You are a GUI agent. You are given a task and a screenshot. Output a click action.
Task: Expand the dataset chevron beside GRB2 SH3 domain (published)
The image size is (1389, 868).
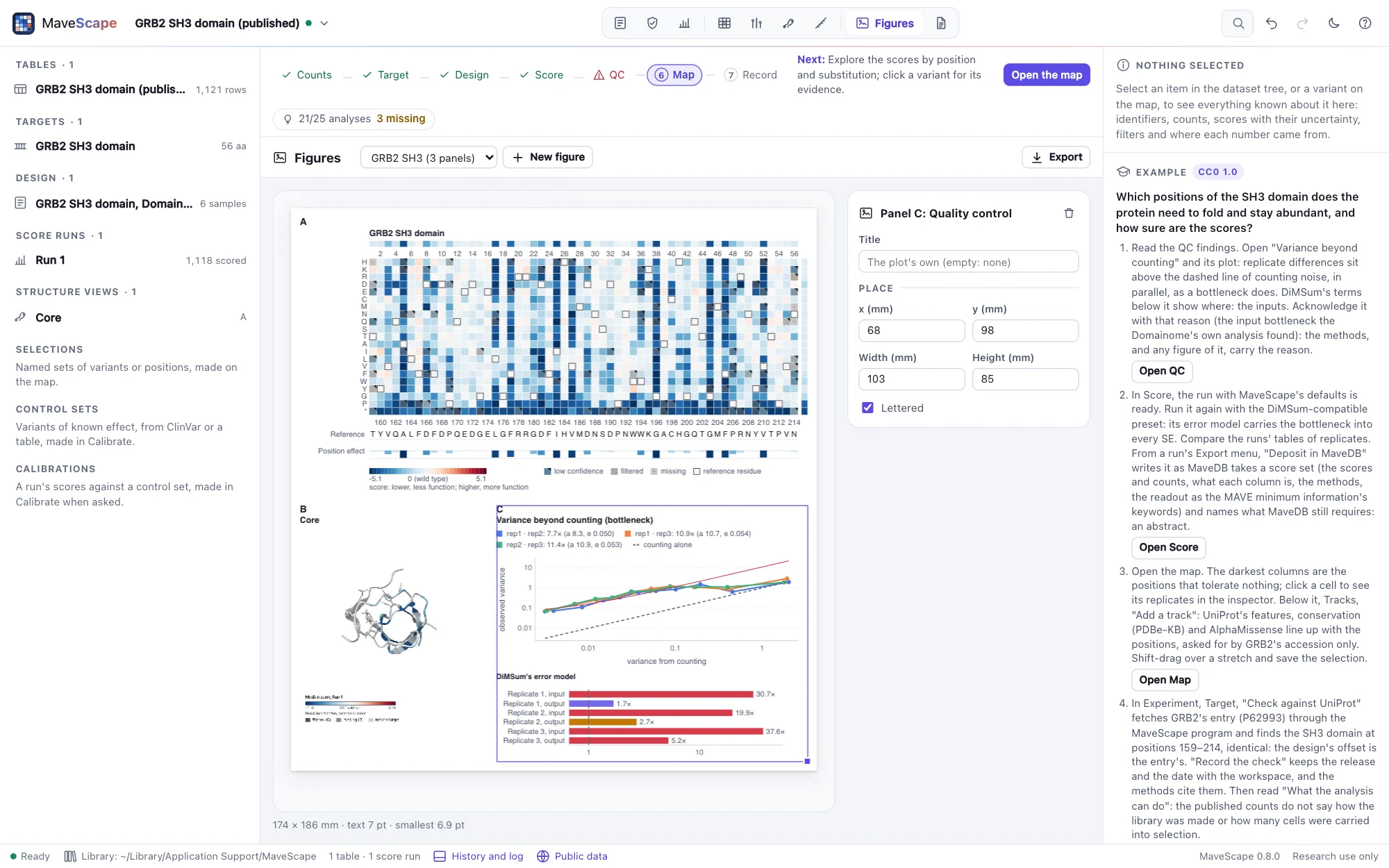tap(324, 23)
